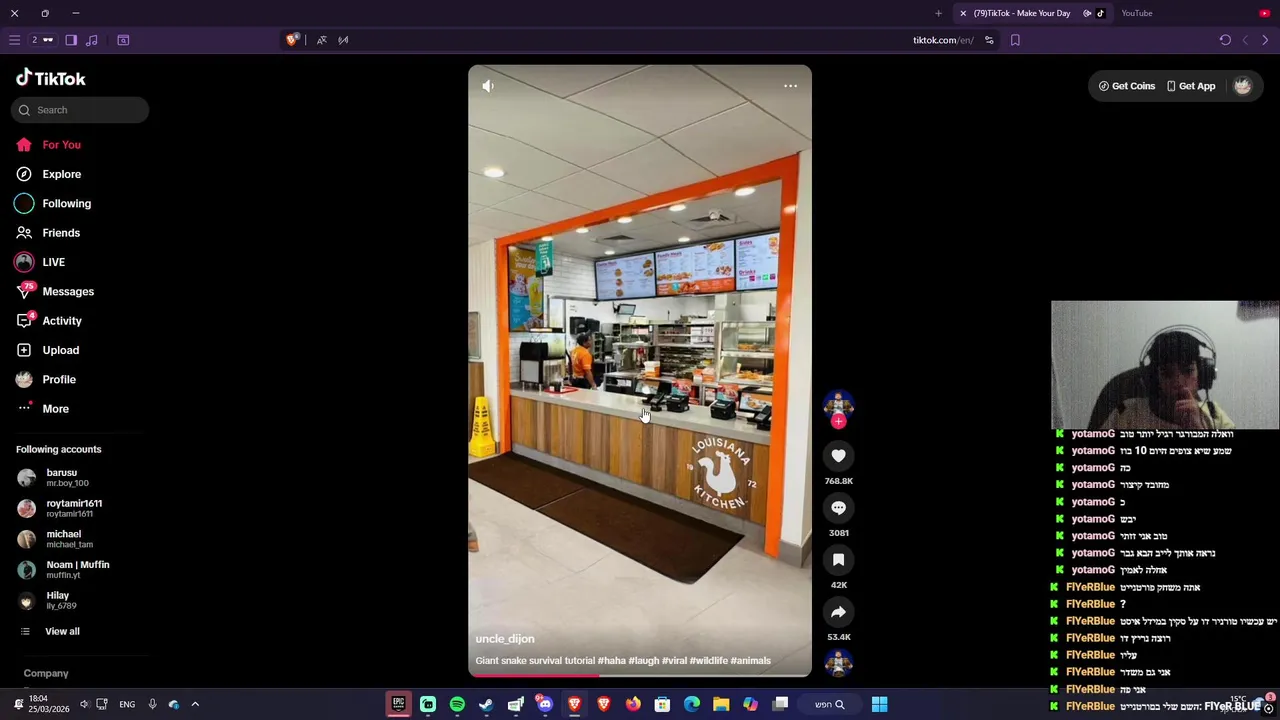Click the taskbar microphone icon
Viewport: 1280px width, 720px height.
click(152, 704)
